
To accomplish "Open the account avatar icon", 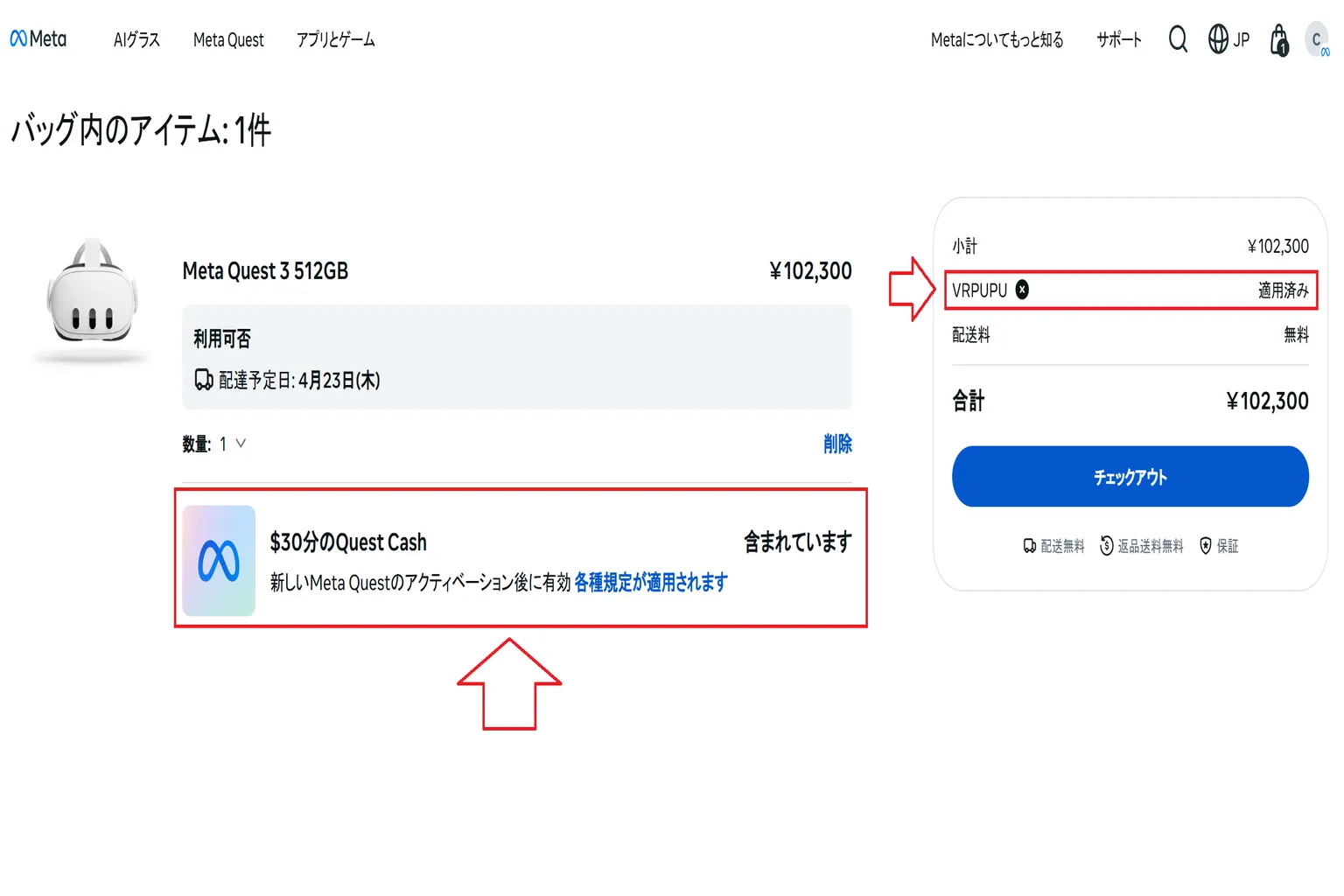I will [1316, 39].
